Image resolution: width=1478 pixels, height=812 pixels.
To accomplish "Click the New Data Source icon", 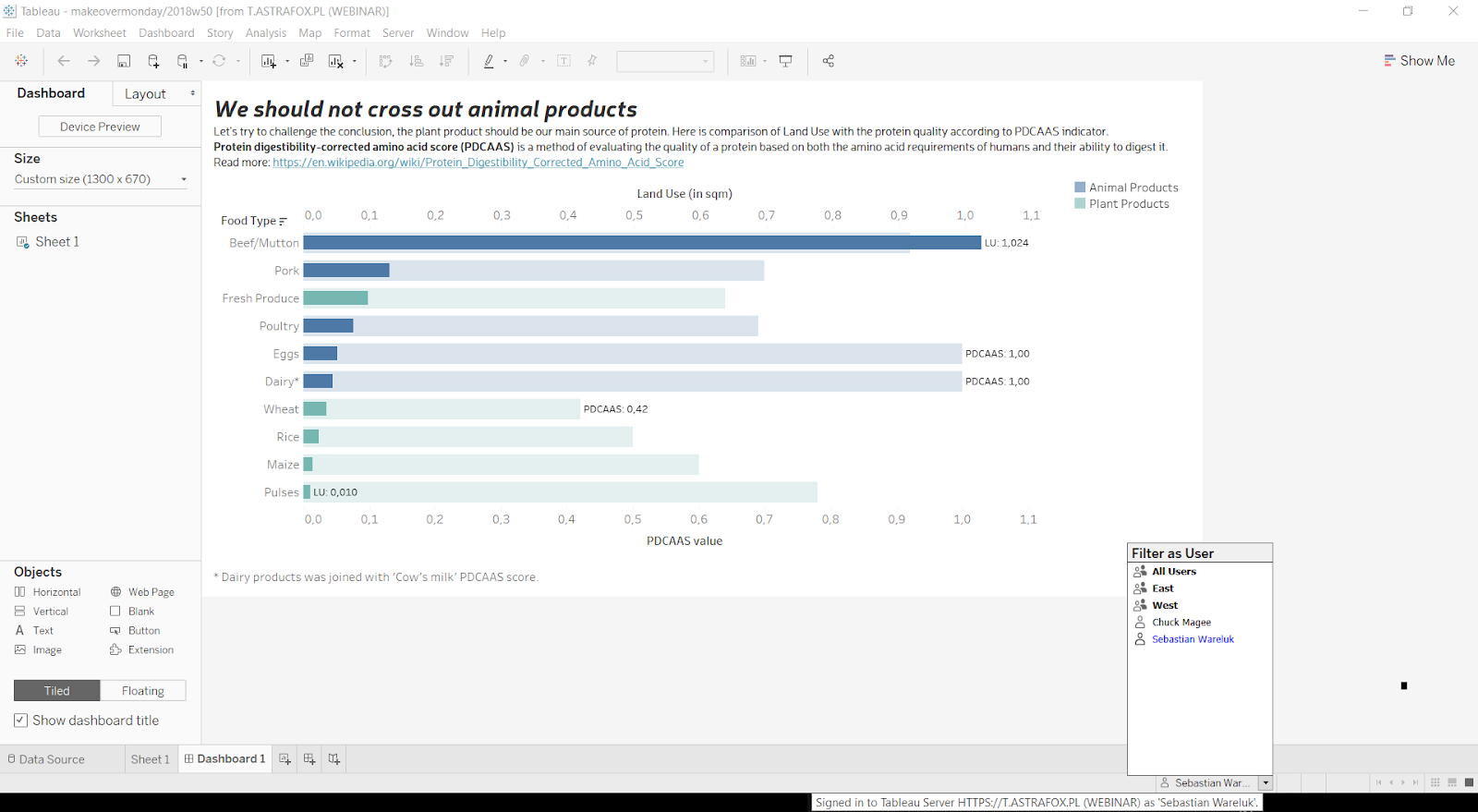I will (153, 61).
